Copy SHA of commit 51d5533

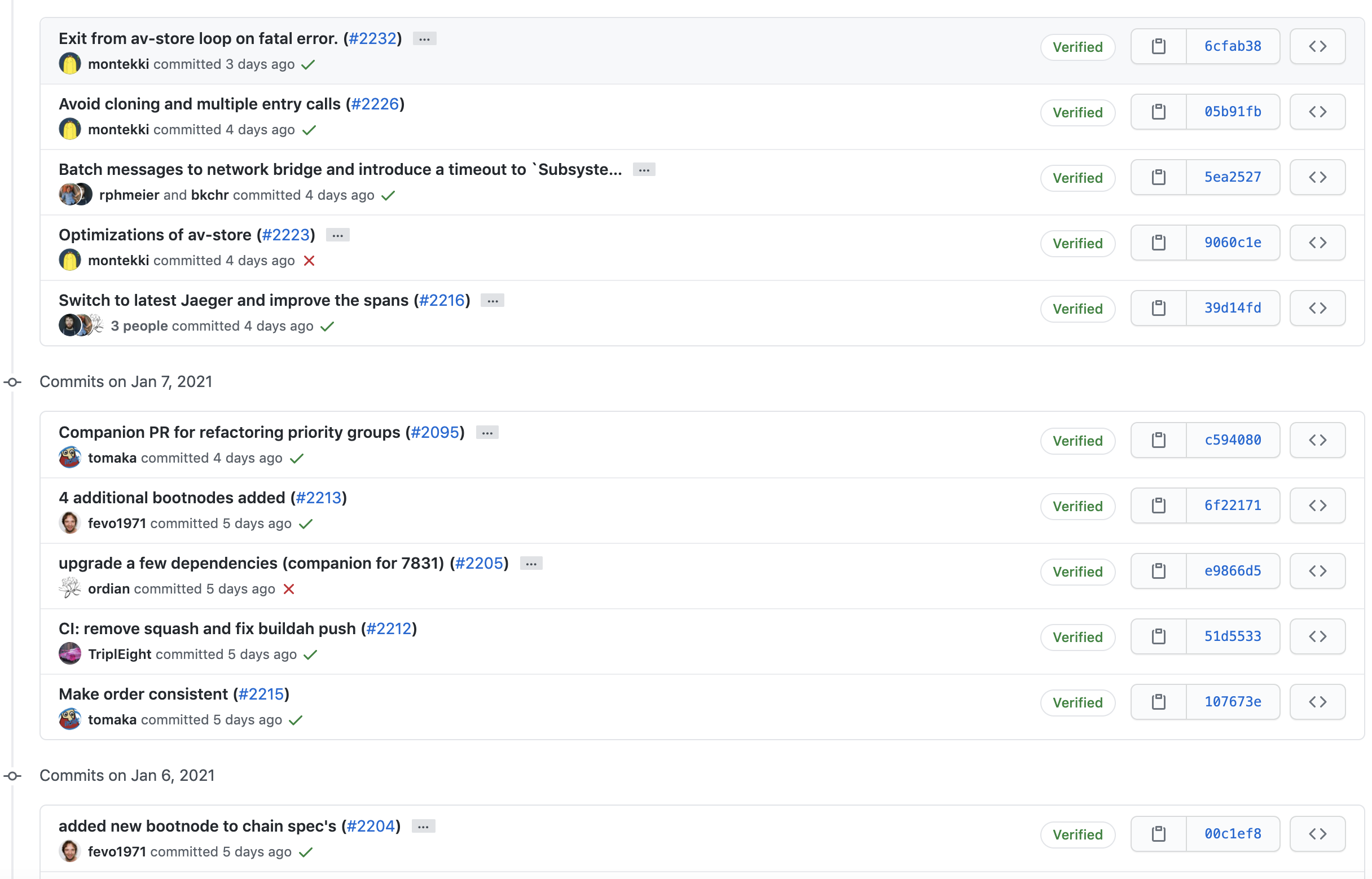pos(1158,636)
